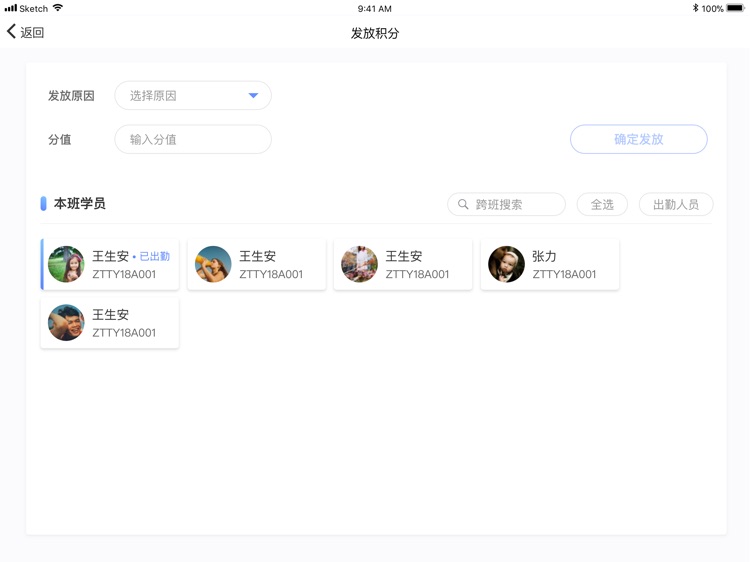The height and width of the screenshot is (562, 750).
Task: Tap avatar of person with flowers
Action: (360, 264)
